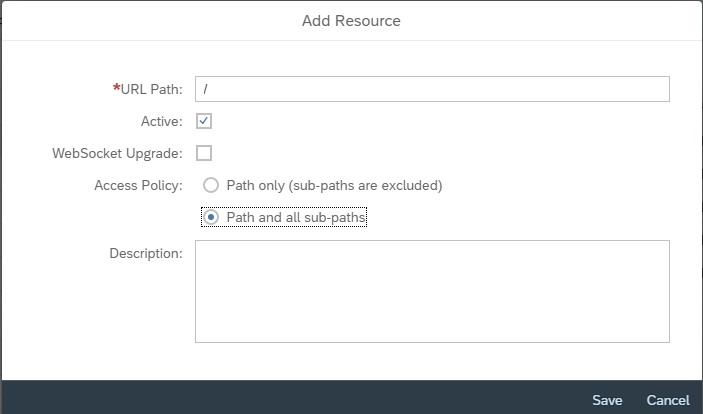Click the checkmark icon in Active box
Viewport: 703px width, 414px height.
coord(204,121)
